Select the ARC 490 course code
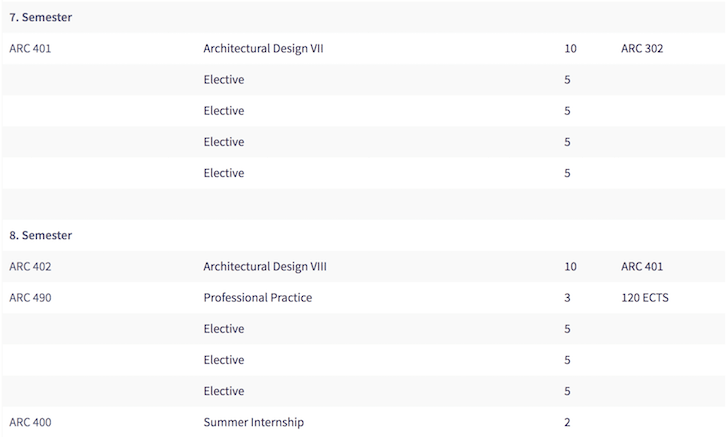The height and width of the screenshot is (437, 726). click(30, 297)
